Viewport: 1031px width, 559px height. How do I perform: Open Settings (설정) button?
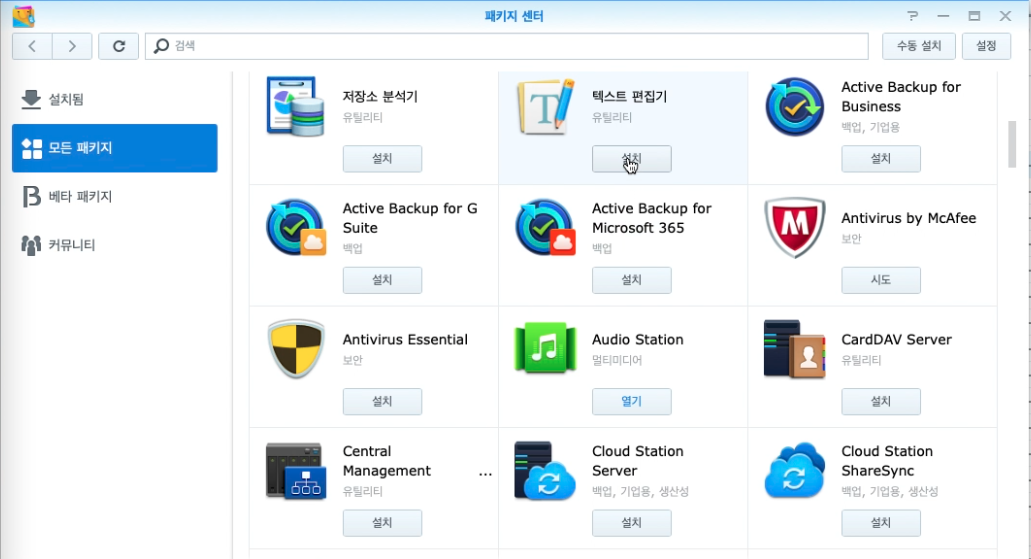[986, 46]
